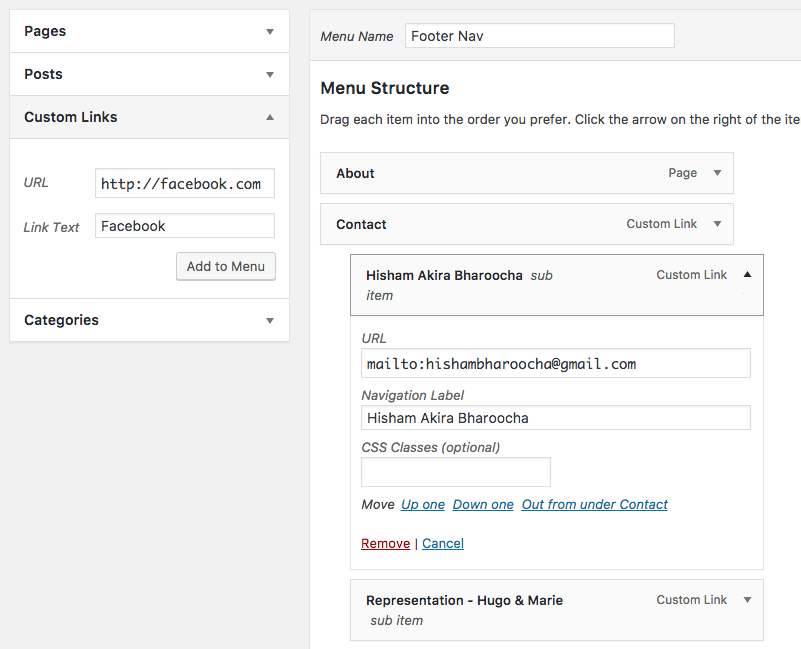Expand the Posts panel arrow
This screenshot has width=801, height=649.
click(270, 75)
